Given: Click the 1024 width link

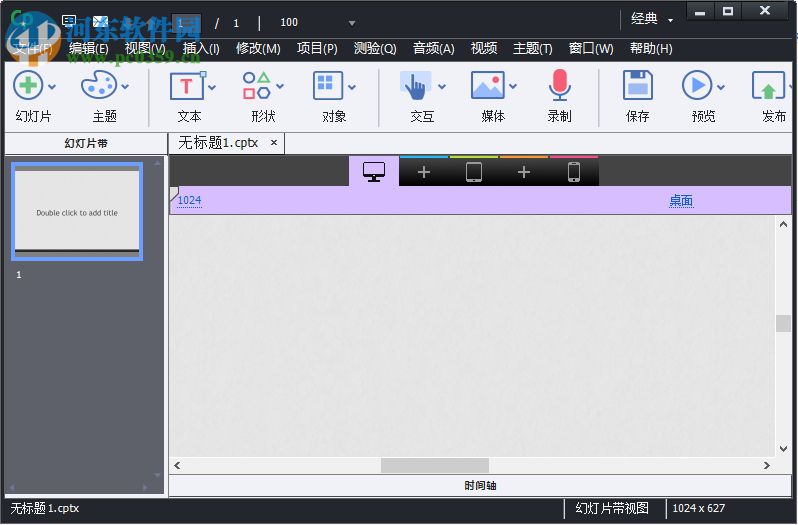Looking at the screenshot, I should tap(189, 200).
